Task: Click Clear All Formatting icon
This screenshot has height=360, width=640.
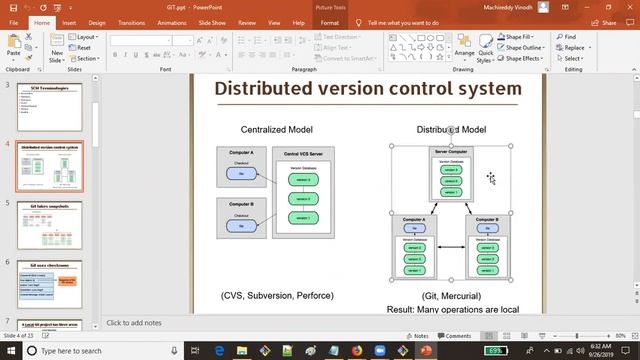Action: [224, 40]
